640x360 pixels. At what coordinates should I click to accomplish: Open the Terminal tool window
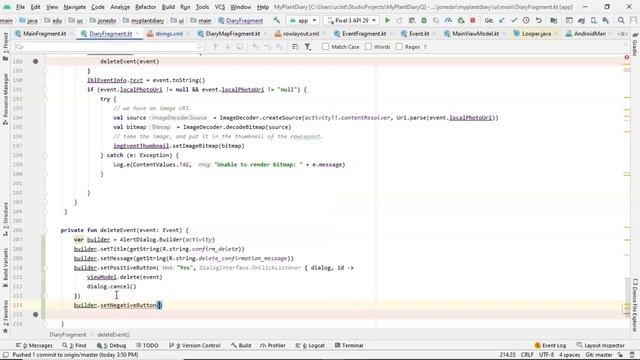coord(349,345)
